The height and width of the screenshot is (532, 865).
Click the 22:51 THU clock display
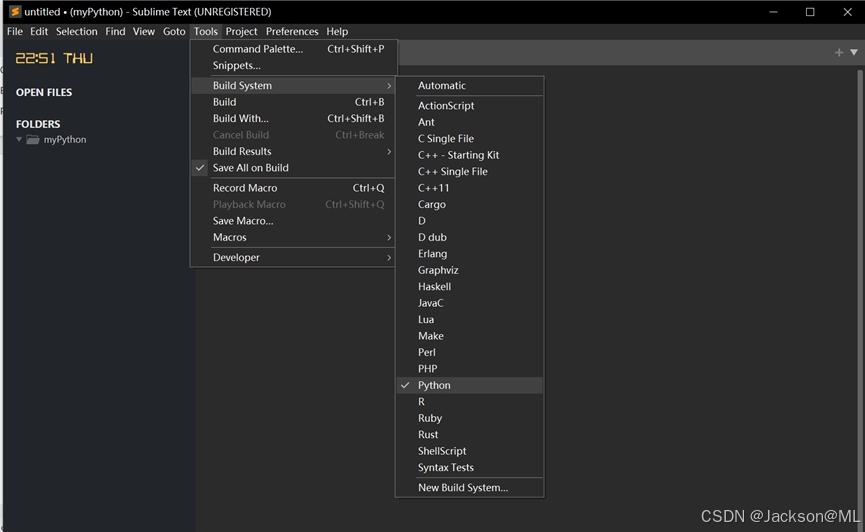[54, 58]
